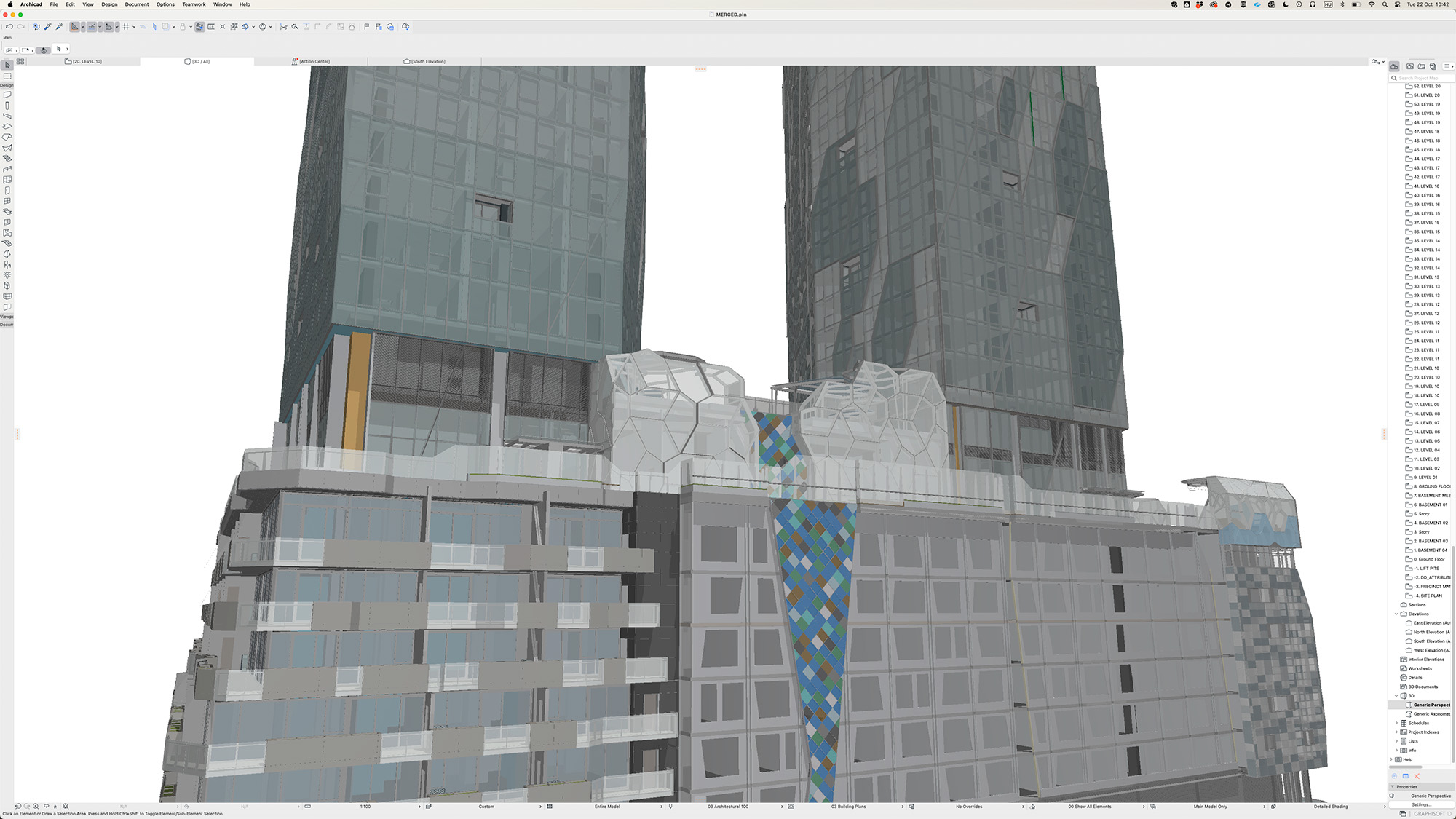The height and width of the screenshot is (819, 1456).
Task: Switch to the 3D / All tab
Action: pos(197,61)
